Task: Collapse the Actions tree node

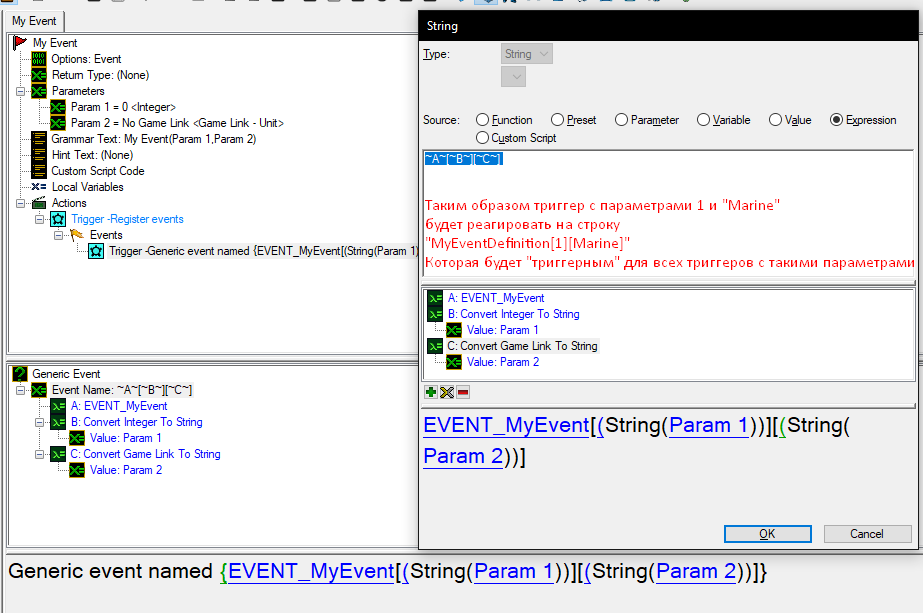Action: 20,203
